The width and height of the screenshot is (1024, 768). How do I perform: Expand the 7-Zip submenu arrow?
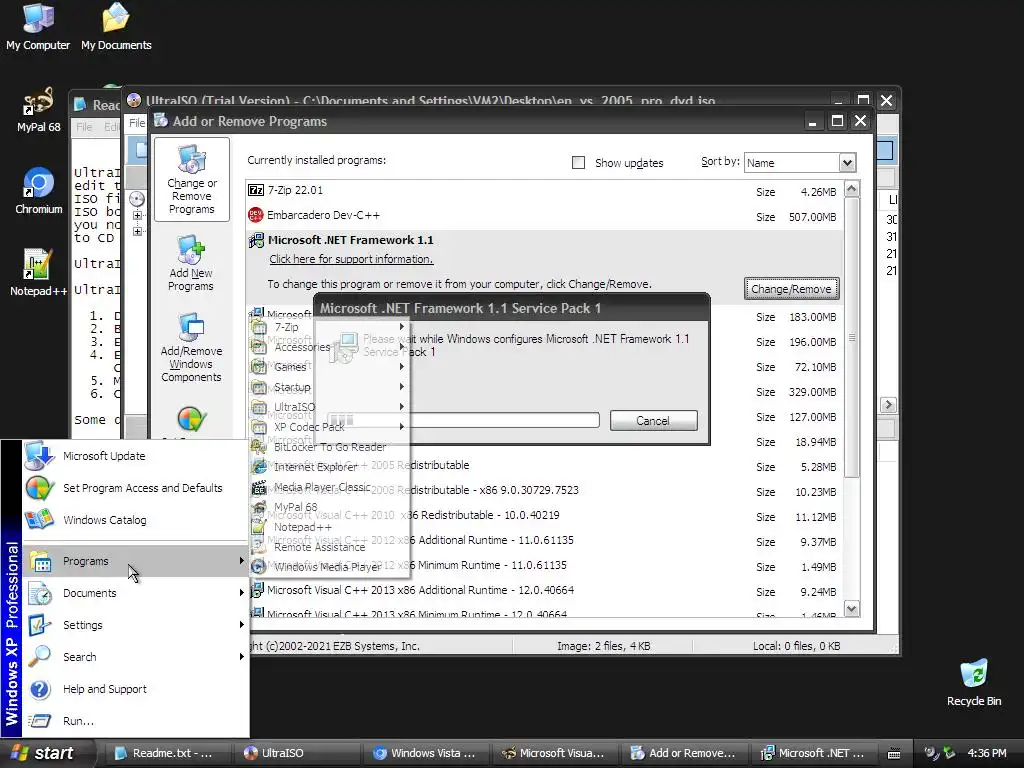coord(402,327)
